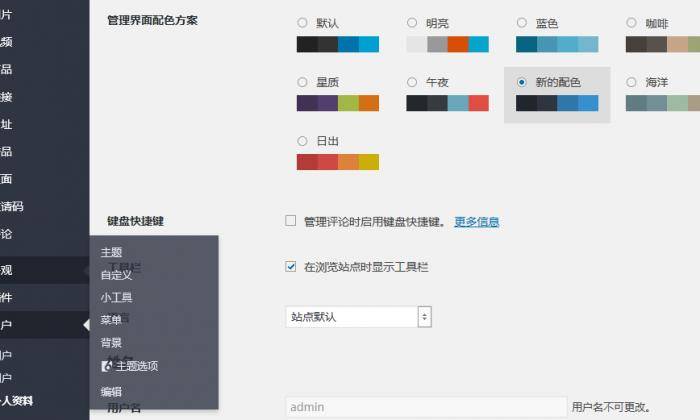Open the 更多信息 link
The width and height of the screenshot is (700, 420).
(x=476, y=222)
